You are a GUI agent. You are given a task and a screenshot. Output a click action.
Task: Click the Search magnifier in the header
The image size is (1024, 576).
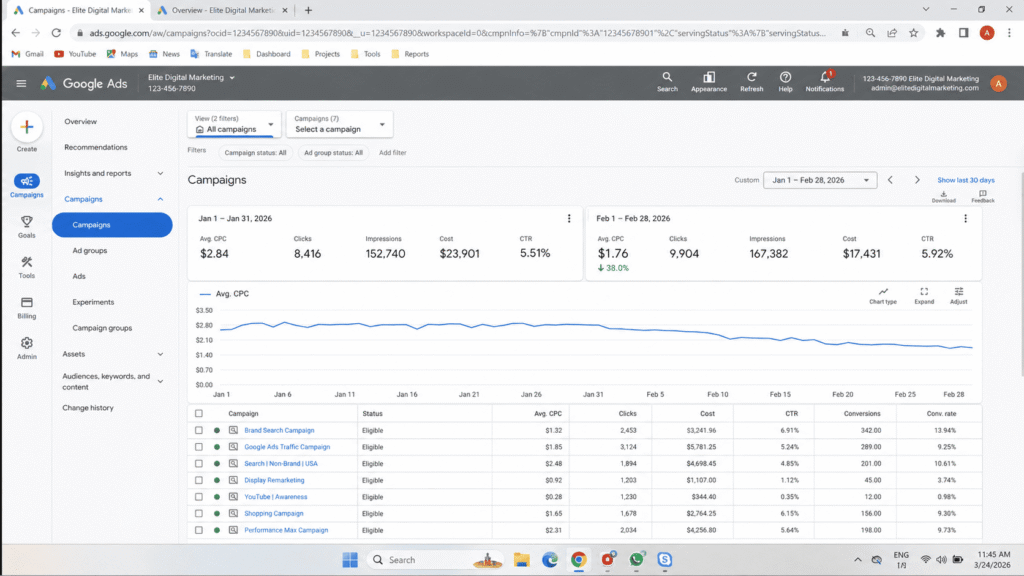pos(667,77)
